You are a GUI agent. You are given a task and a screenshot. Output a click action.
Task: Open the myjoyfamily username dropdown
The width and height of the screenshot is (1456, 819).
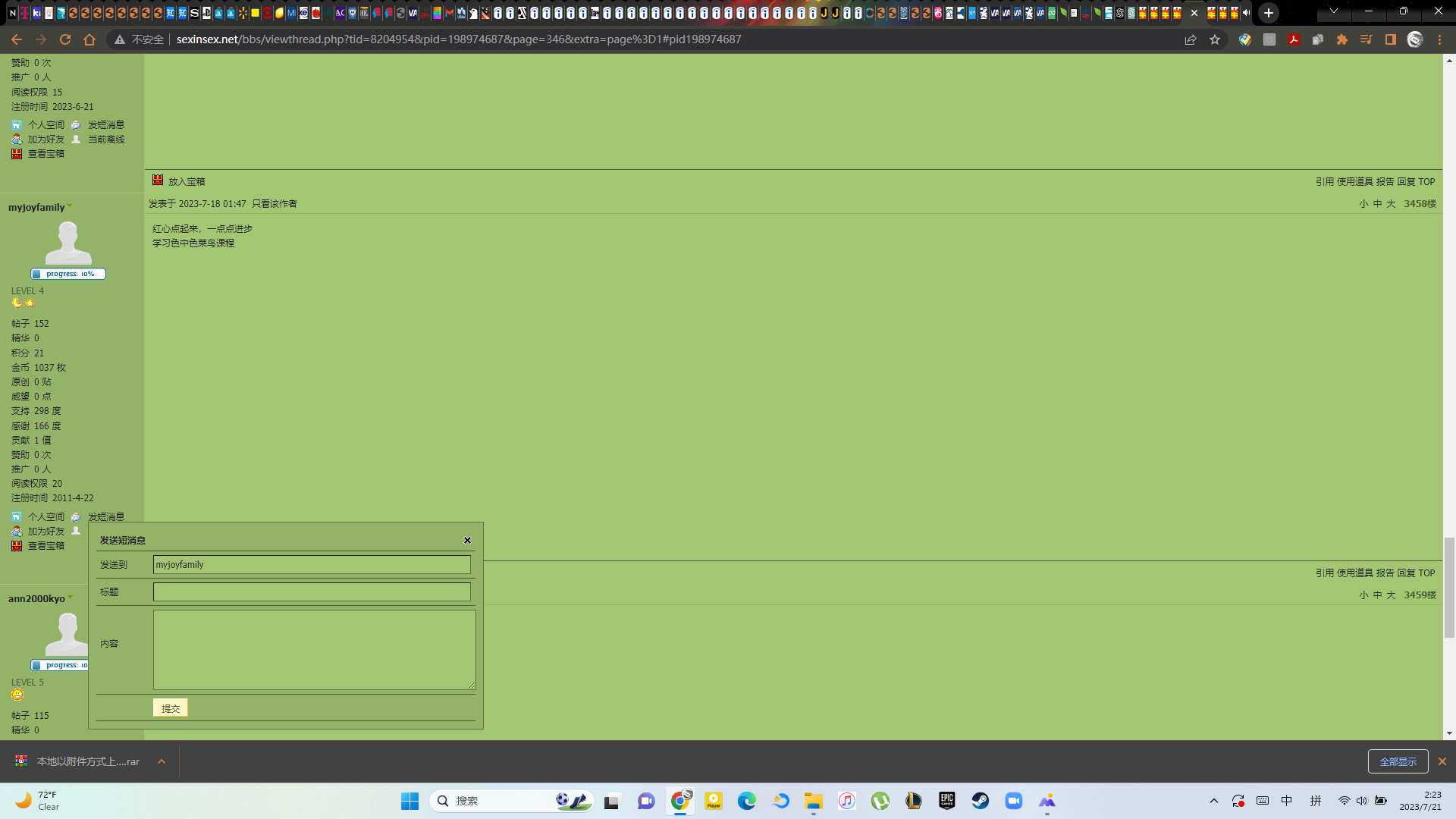(70, 206)
